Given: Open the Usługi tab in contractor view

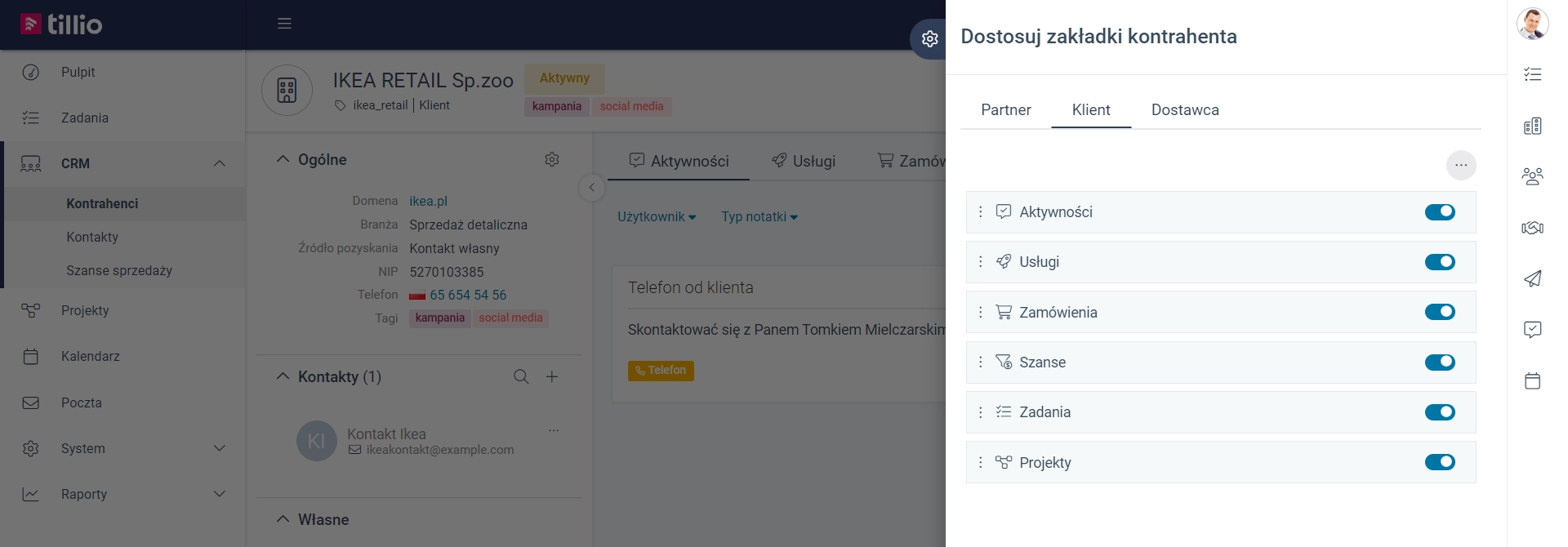Looking at the screenshot, I should tap(804, 161).
